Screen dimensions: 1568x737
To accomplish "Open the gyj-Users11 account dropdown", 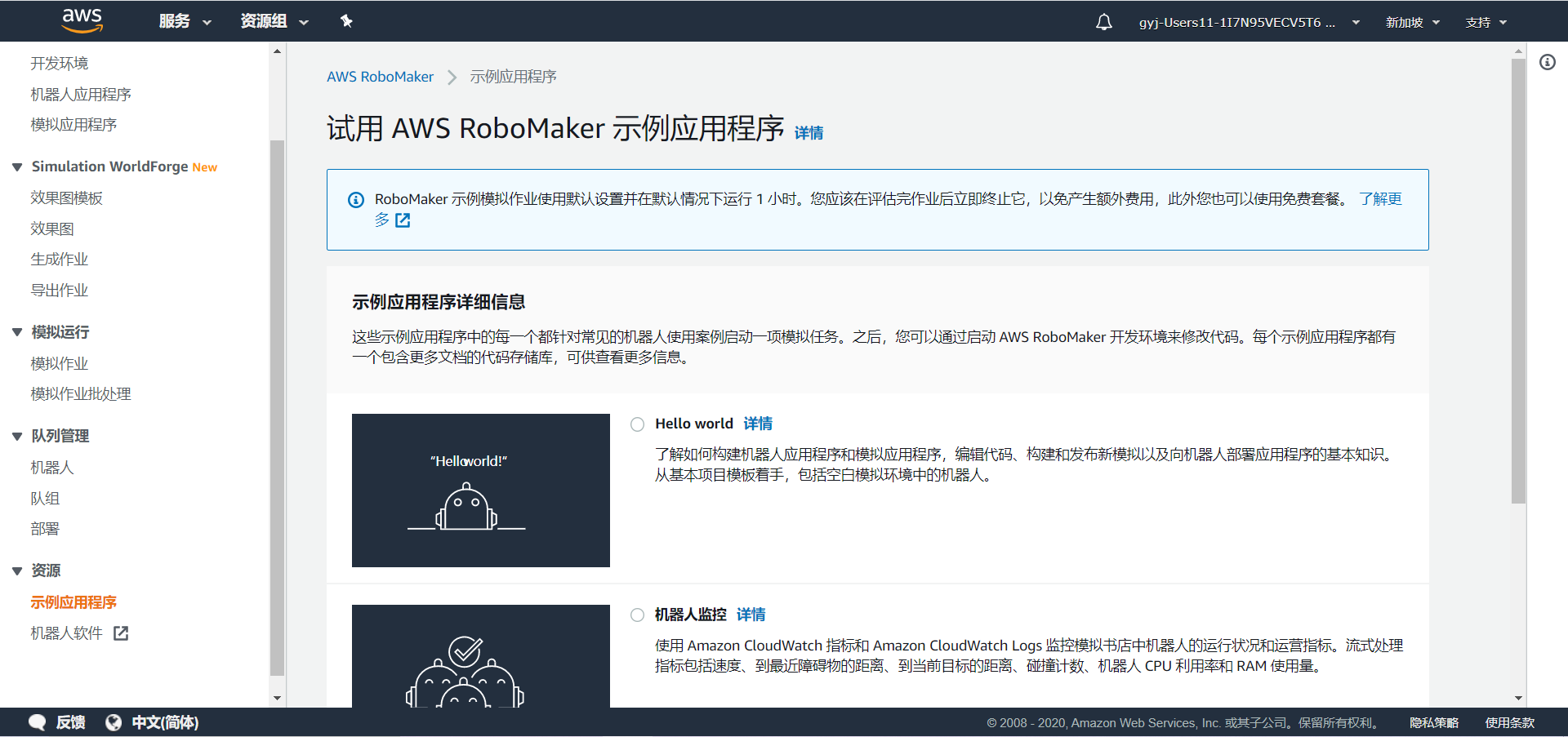I will click(1249, 22).
